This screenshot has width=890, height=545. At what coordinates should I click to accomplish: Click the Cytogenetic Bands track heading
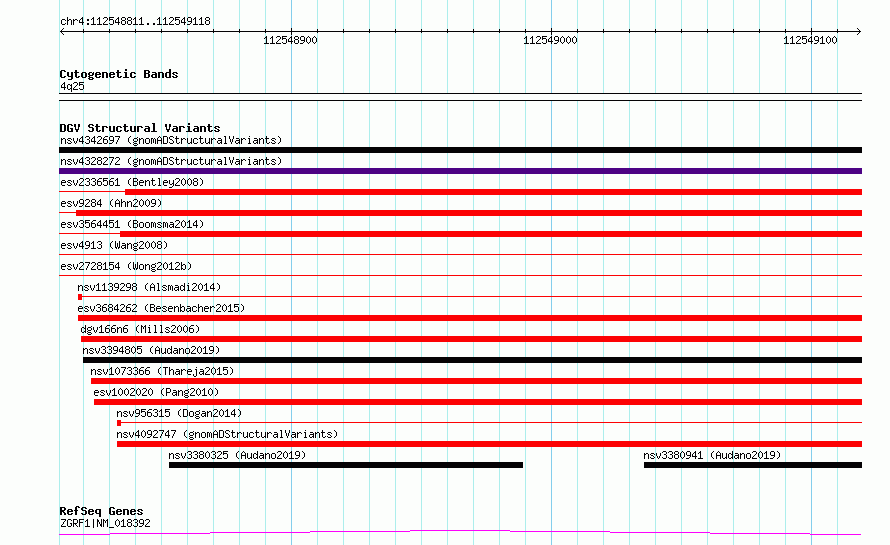click(119, 74)
